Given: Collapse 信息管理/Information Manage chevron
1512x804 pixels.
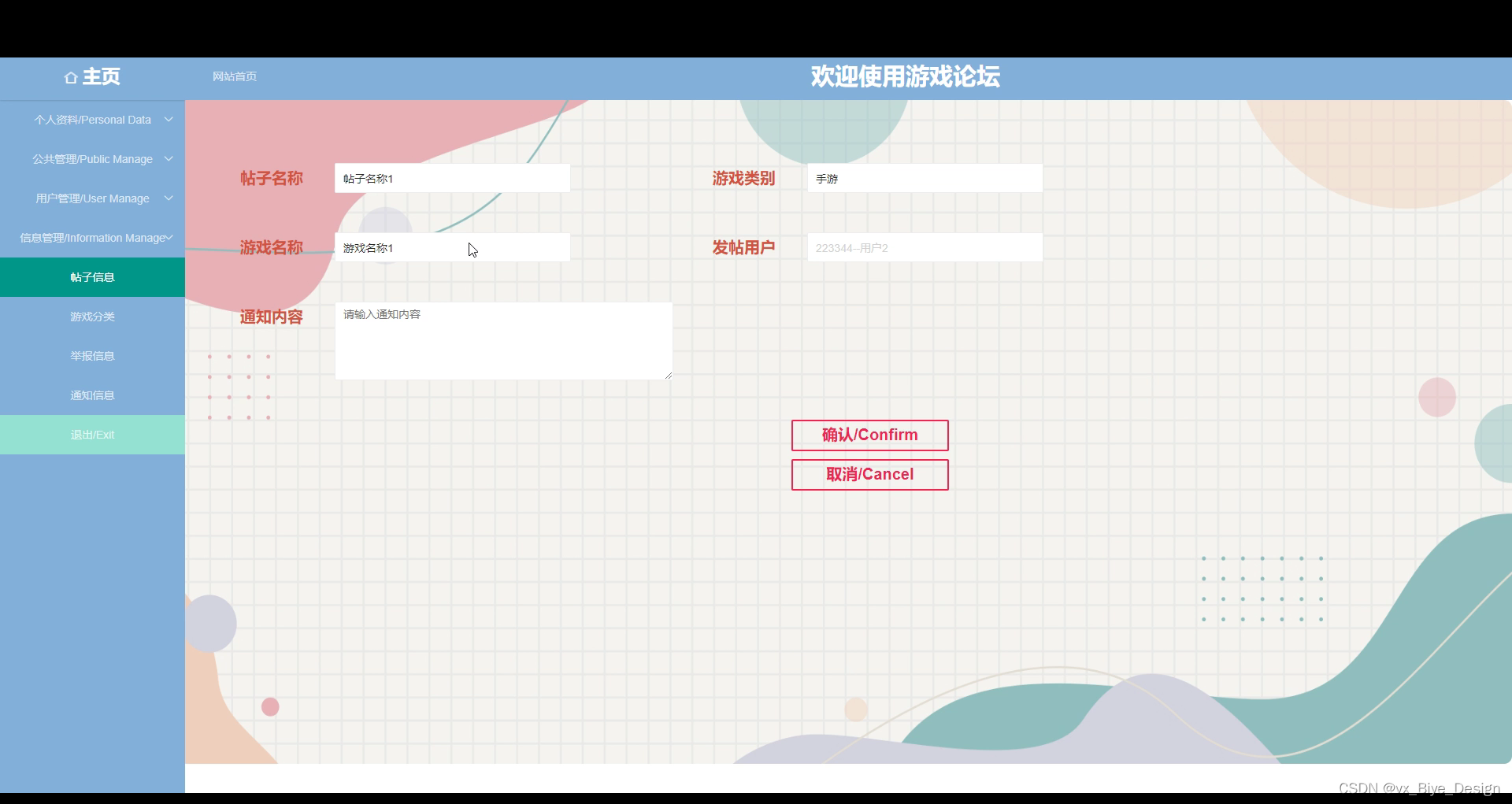Looking at the screenshot, I should pyautogui.click(x=169, y=238).
